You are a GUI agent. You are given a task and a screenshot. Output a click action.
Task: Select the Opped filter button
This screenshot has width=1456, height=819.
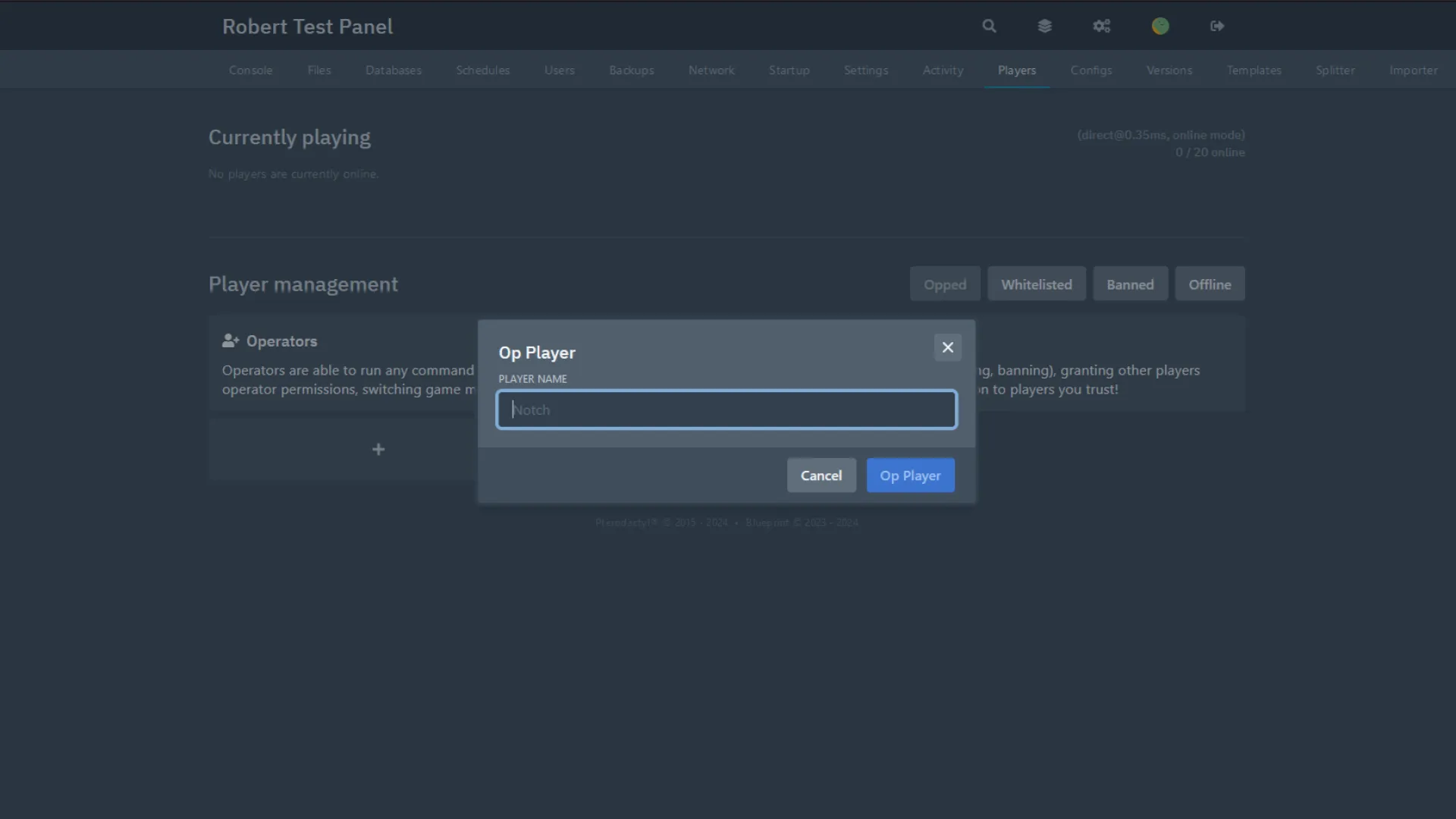pyautogui.click(x=945, y=284)
